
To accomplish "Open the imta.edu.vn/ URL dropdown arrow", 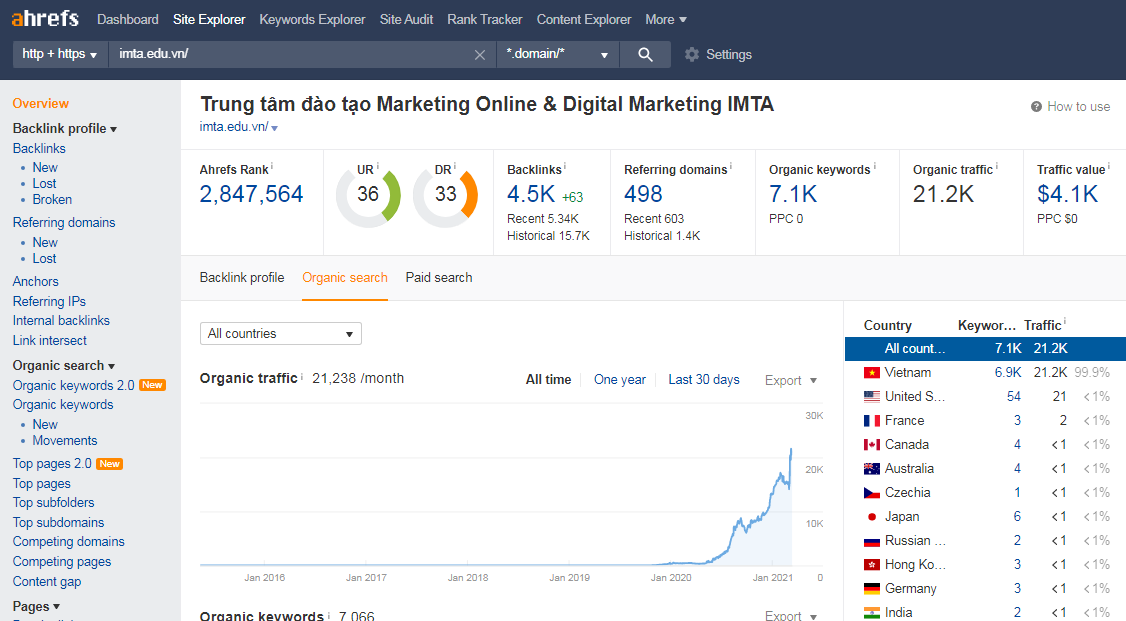I will point(274,128).
